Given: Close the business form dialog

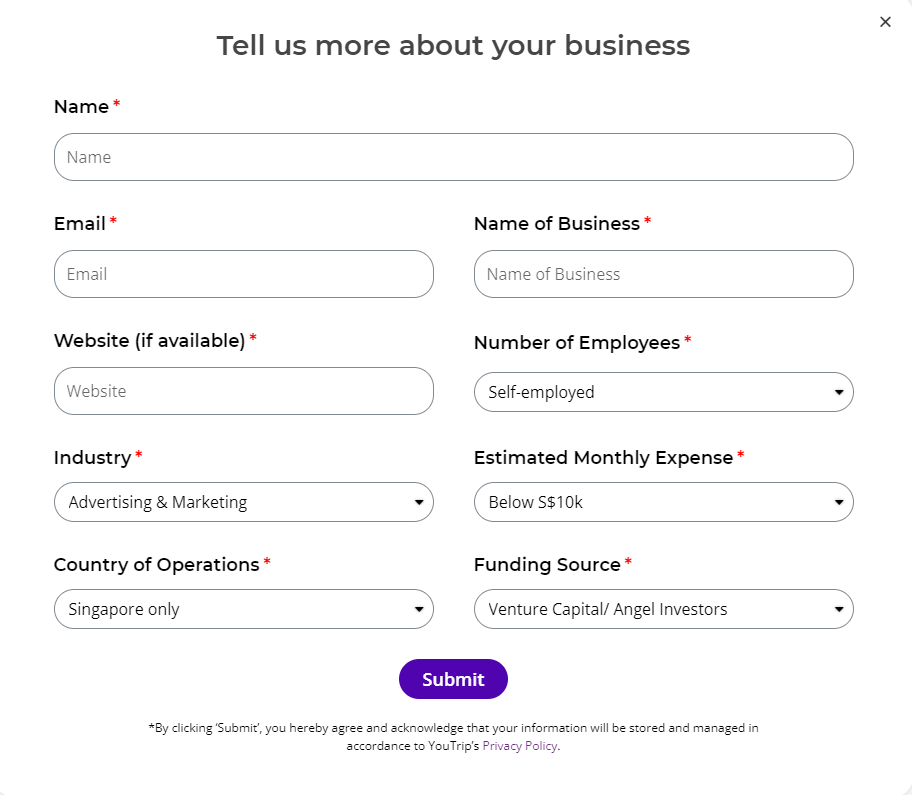Looking at the screenshot, I should pos(885,22).
